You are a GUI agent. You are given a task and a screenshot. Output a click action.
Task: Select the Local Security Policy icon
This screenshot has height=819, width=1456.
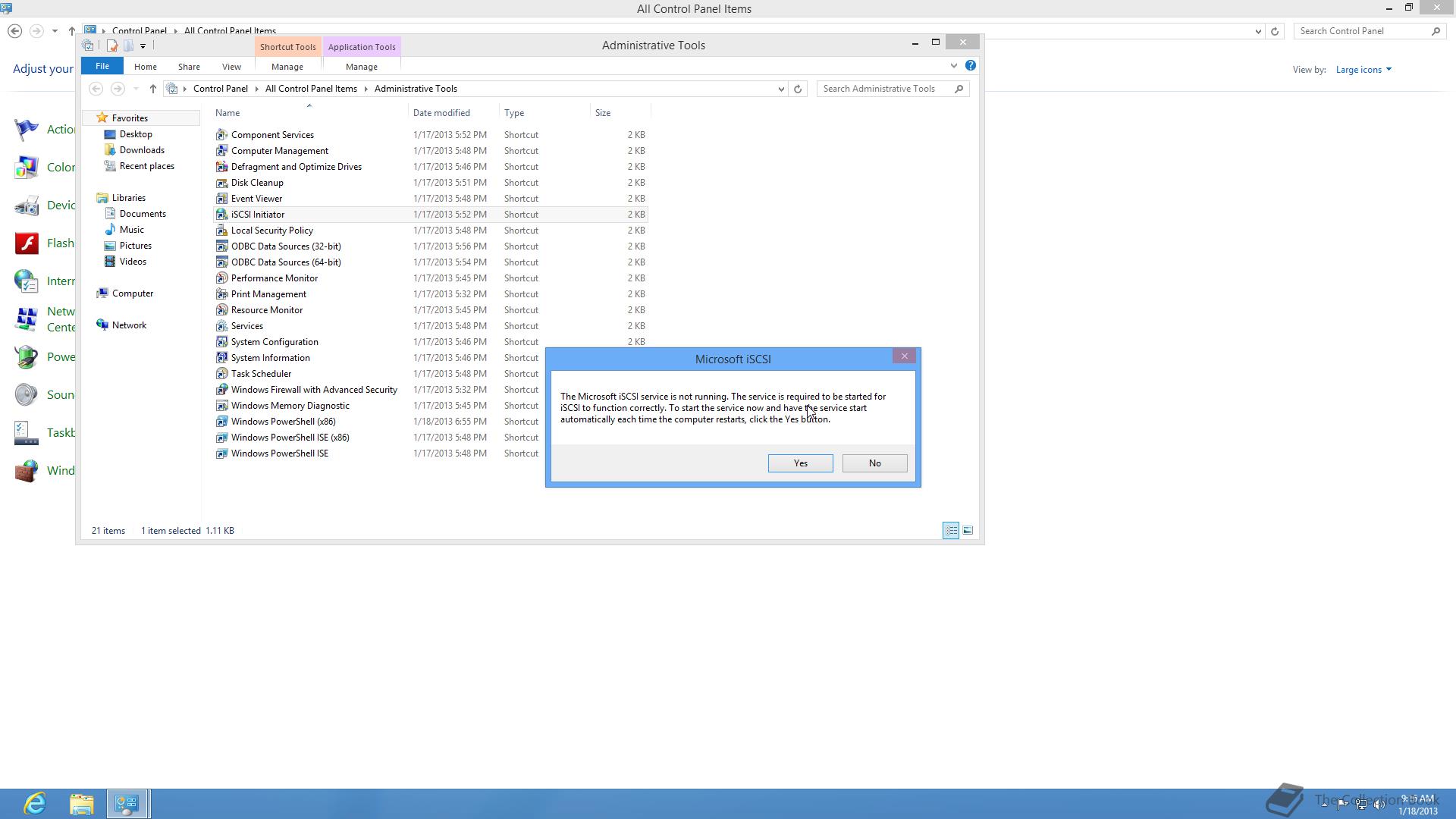[x=221, y=231]
